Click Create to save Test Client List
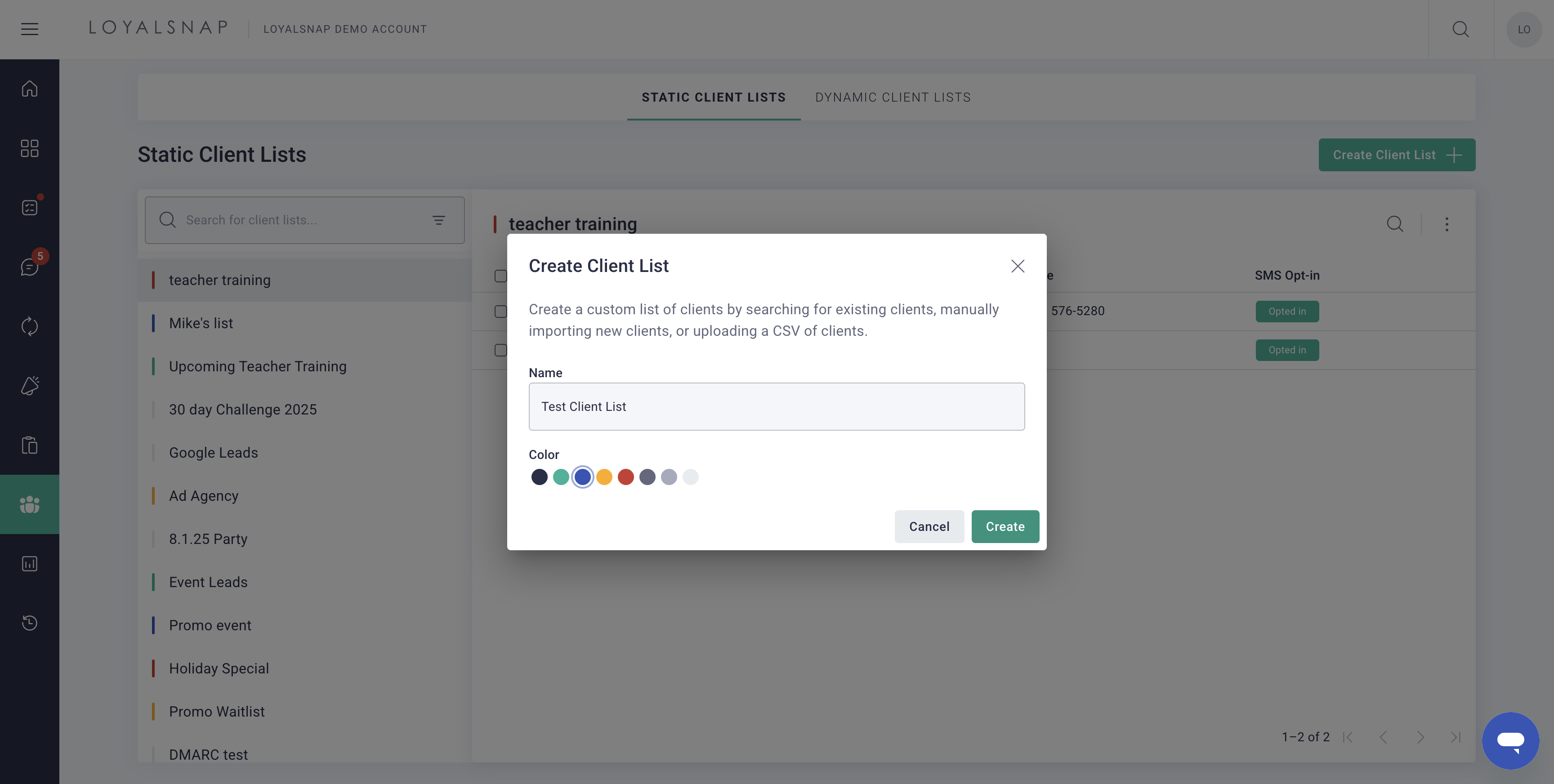The image size is (1554, 784). [1005, 526]
